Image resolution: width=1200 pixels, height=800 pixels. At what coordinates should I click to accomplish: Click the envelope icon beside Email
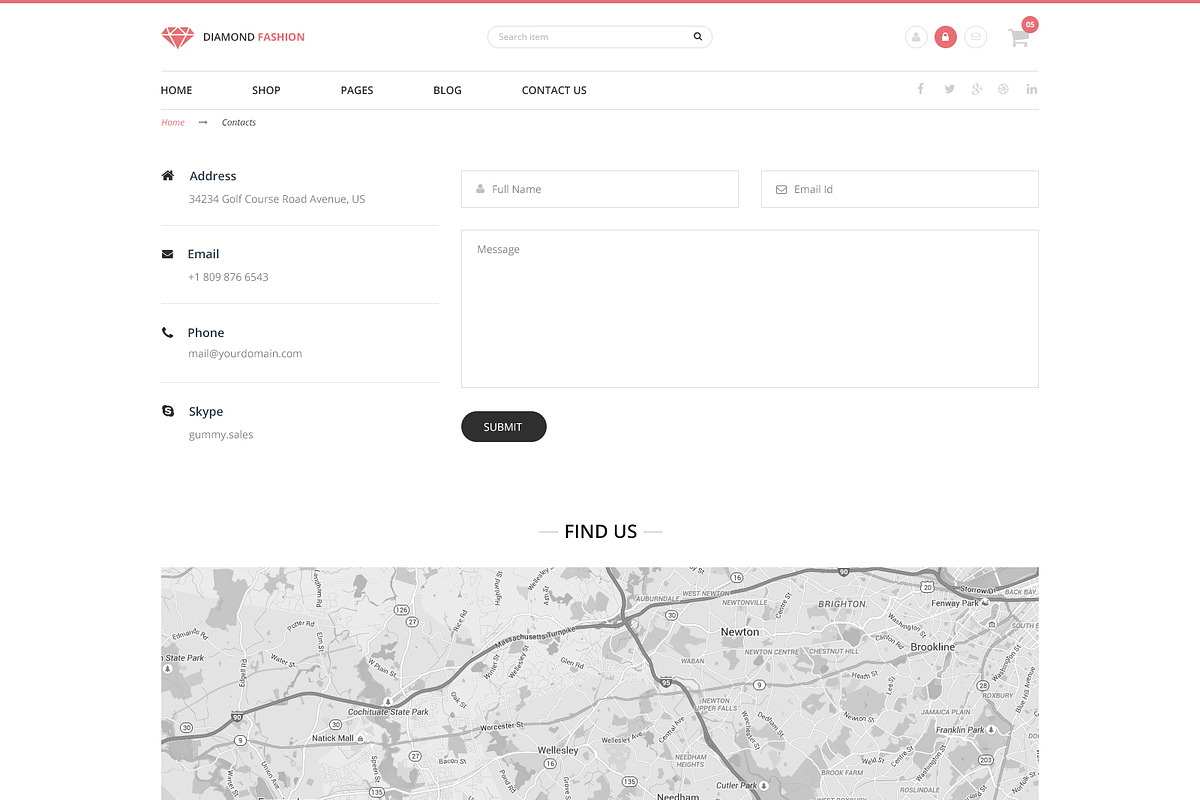pos(167,254)
